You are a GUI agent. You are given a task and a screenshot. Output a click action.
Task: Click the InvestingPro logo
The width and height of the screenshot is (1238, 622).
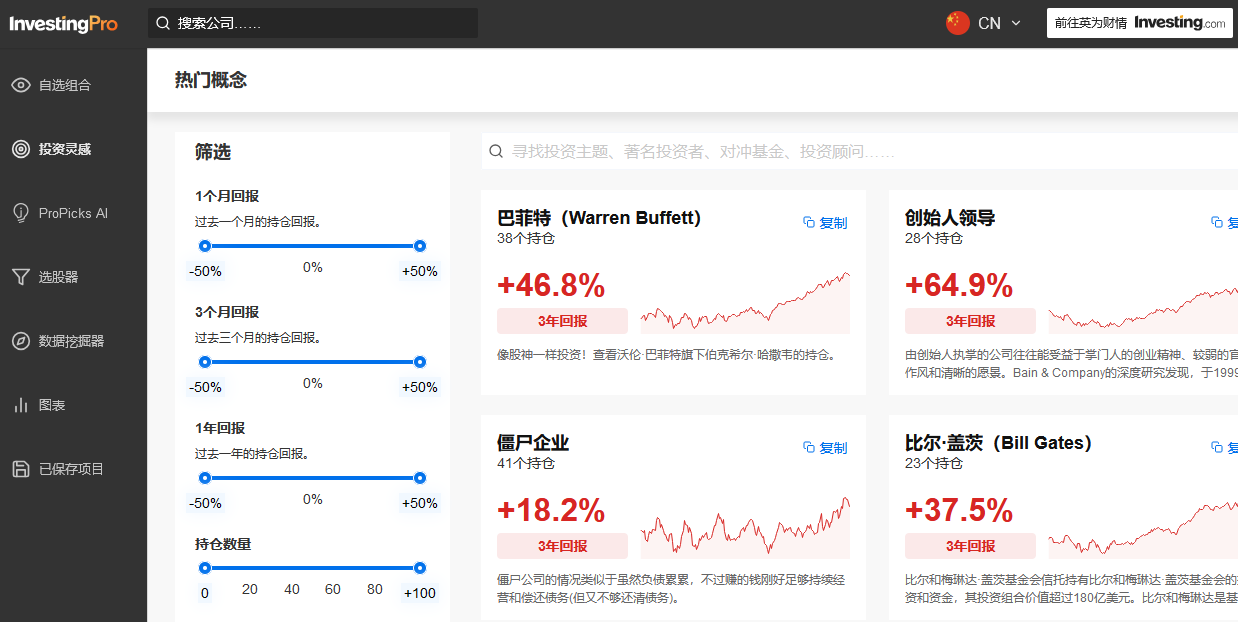[64, 24]
